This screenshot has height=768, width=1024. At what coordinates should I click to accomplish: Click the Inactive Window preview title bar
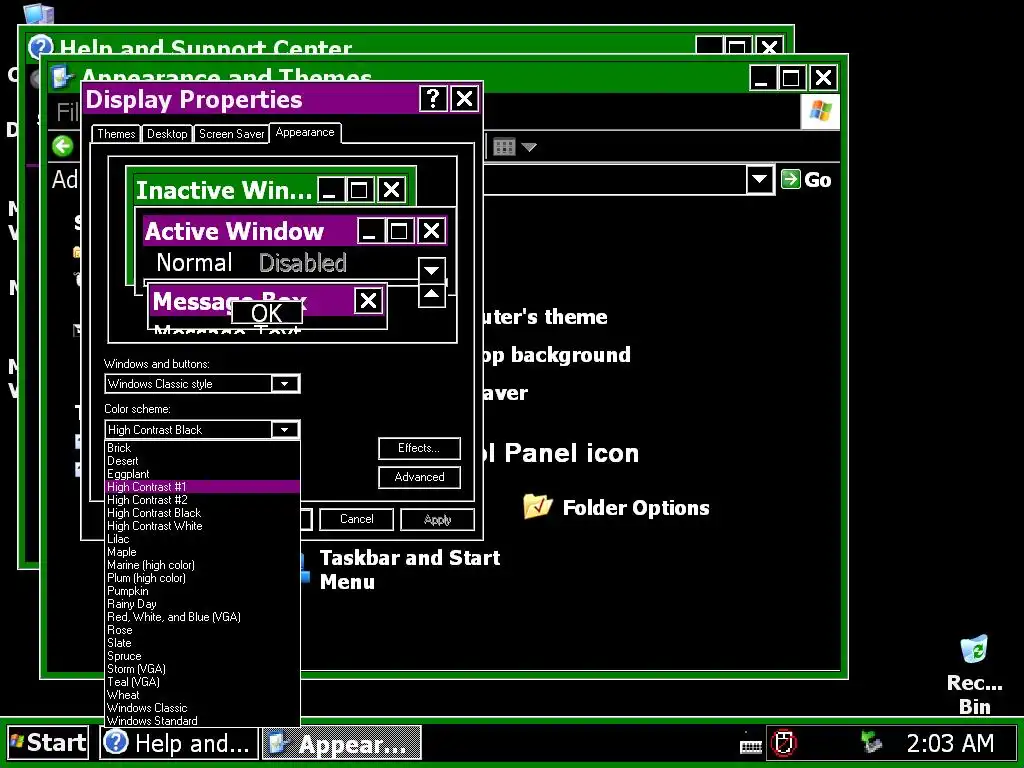[x=271, y=190]
